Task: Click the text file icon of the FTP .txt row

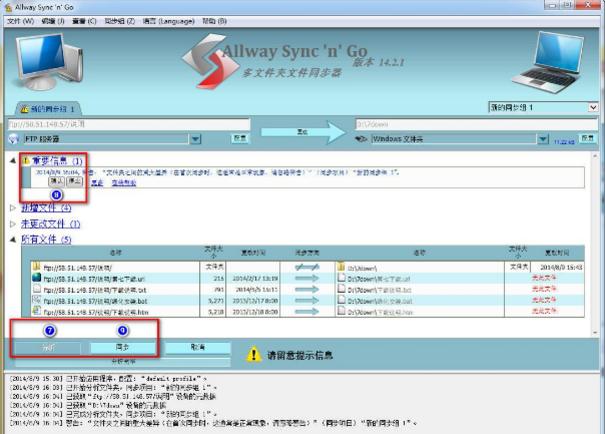Action: [37, 289]
